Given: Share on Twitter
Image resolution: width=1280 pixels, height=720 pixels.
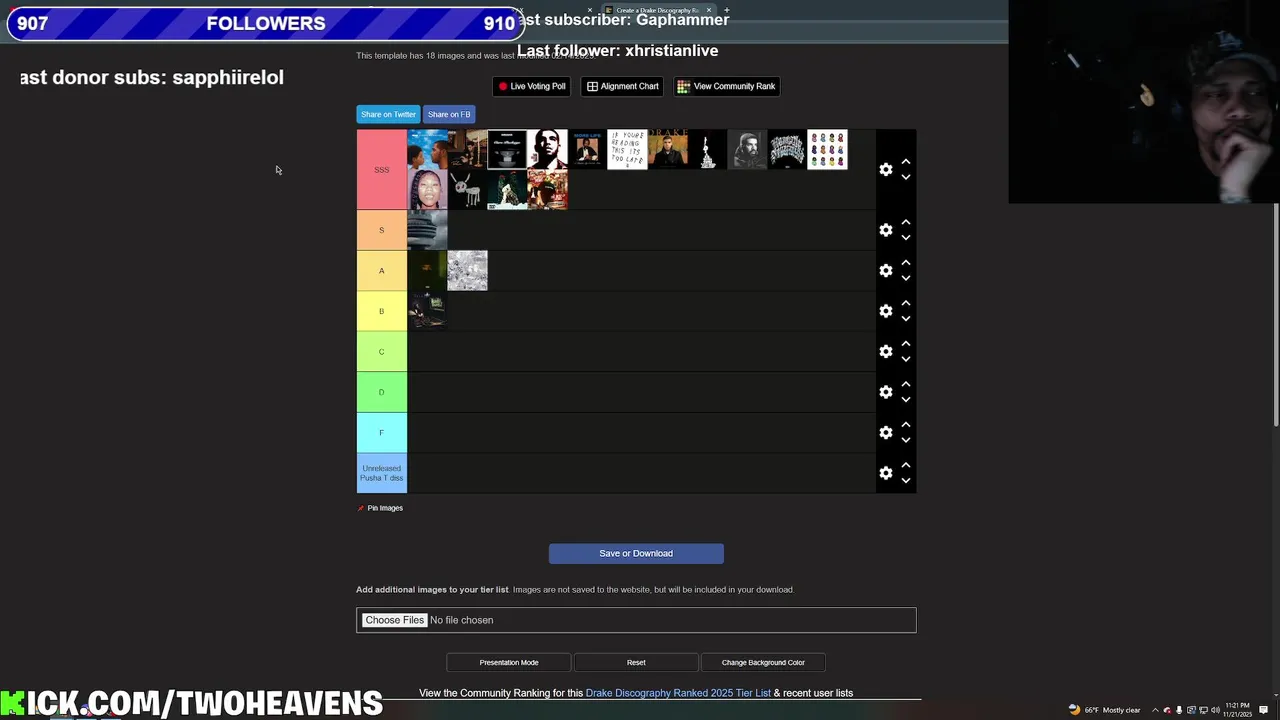Looking at the screenshot, I should [388, 114].
